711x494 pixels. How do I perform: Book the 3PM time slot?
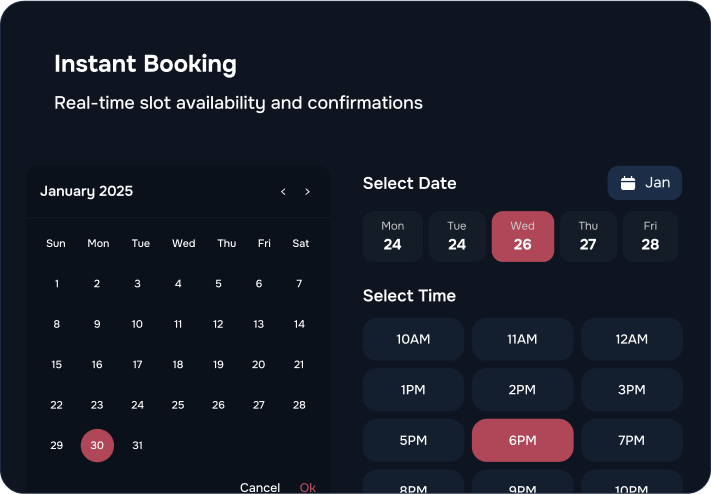[631, 390]
